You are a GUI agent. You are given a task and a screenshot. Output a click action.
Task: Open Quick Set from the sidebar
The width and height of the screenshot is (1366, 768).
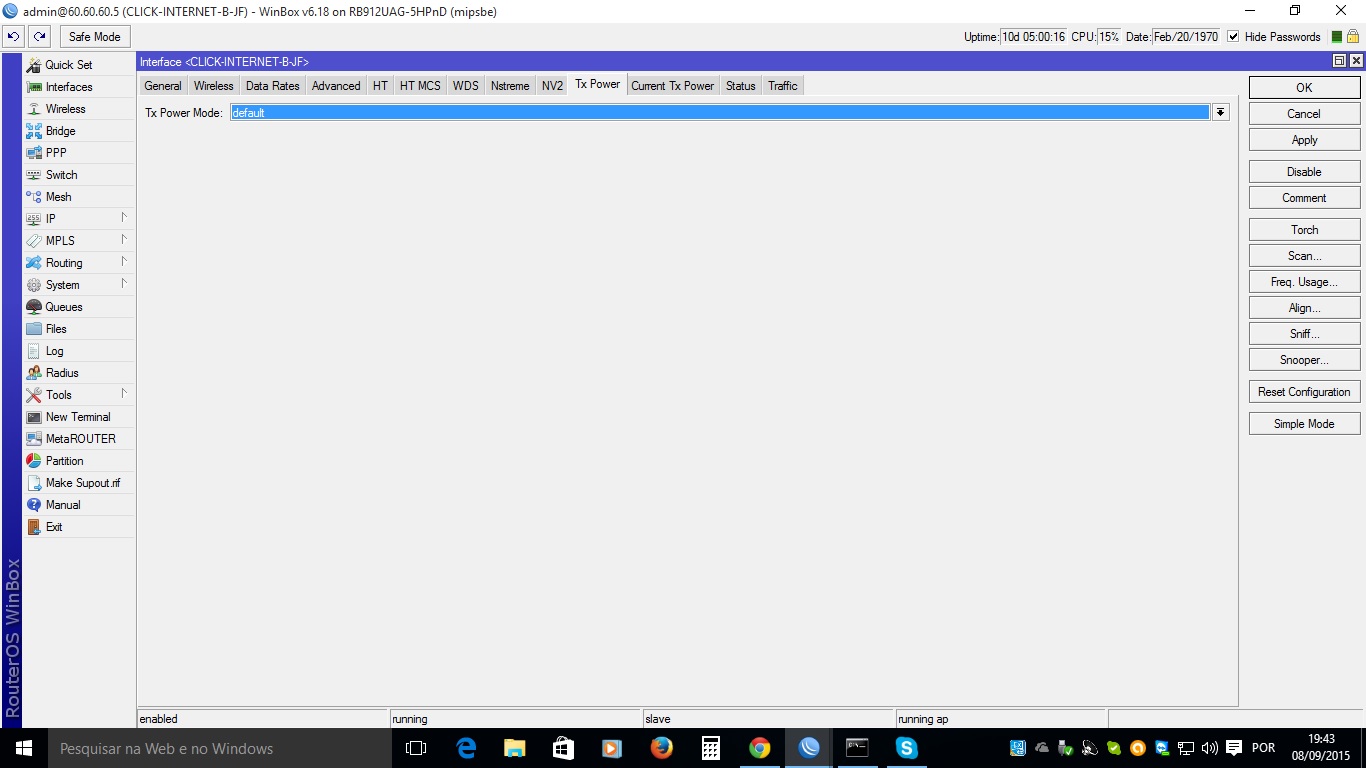pyautogui.click(x=79, y=65)
